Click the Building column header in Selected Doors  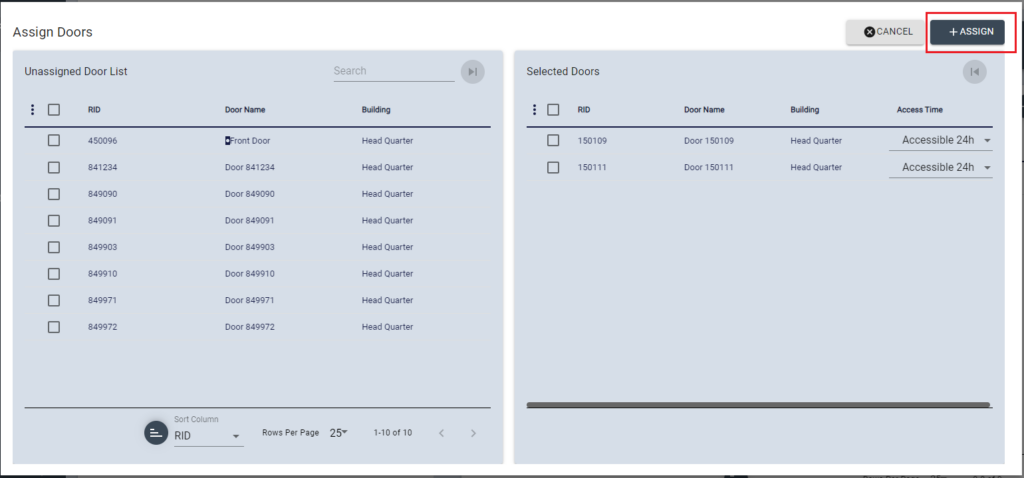tap(805, 110)
